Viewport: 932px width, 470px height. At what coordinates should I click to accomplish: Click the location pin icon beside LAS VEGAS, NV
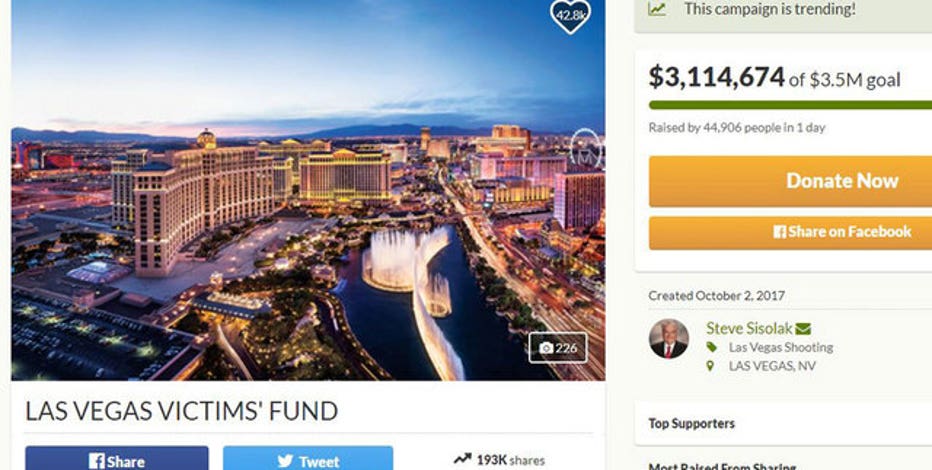pyautogui.click(x=710, y=366)
